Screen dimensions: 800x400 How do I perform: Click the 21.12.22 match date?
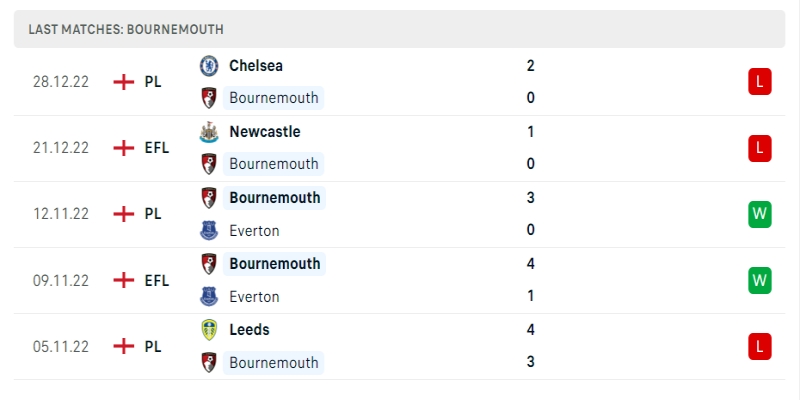[61, 148]
